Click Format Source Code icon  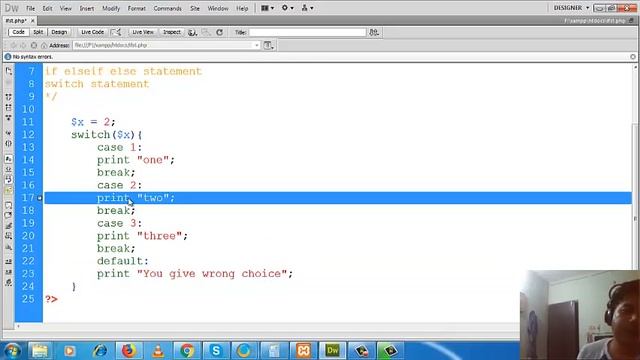point(9,282)
